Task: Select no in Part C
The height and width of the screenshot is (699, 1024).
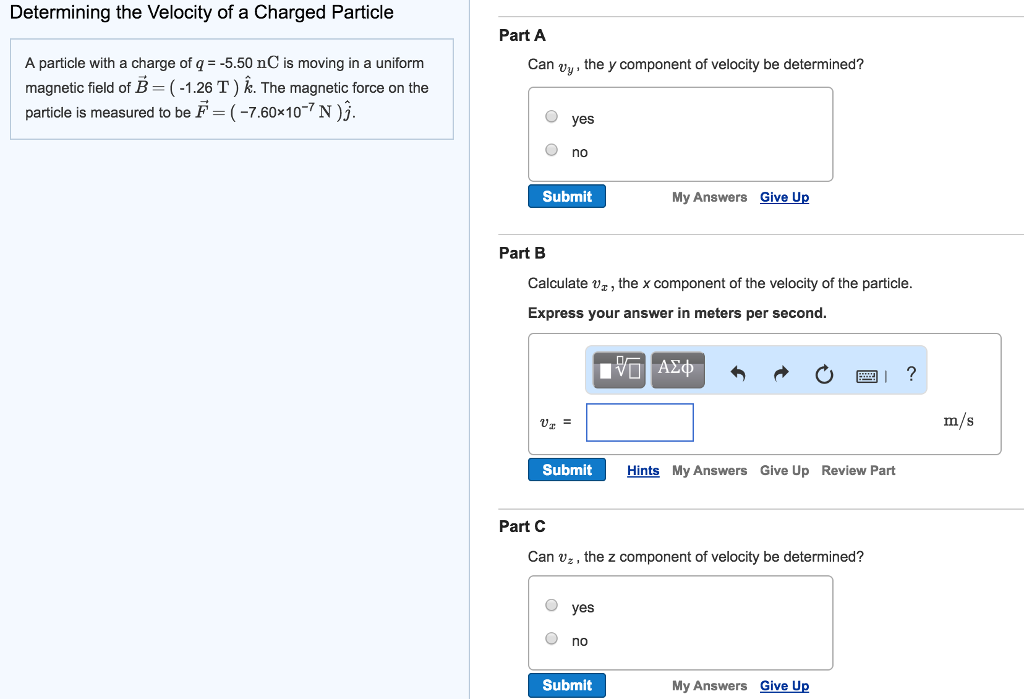Action: pos(551,637)
